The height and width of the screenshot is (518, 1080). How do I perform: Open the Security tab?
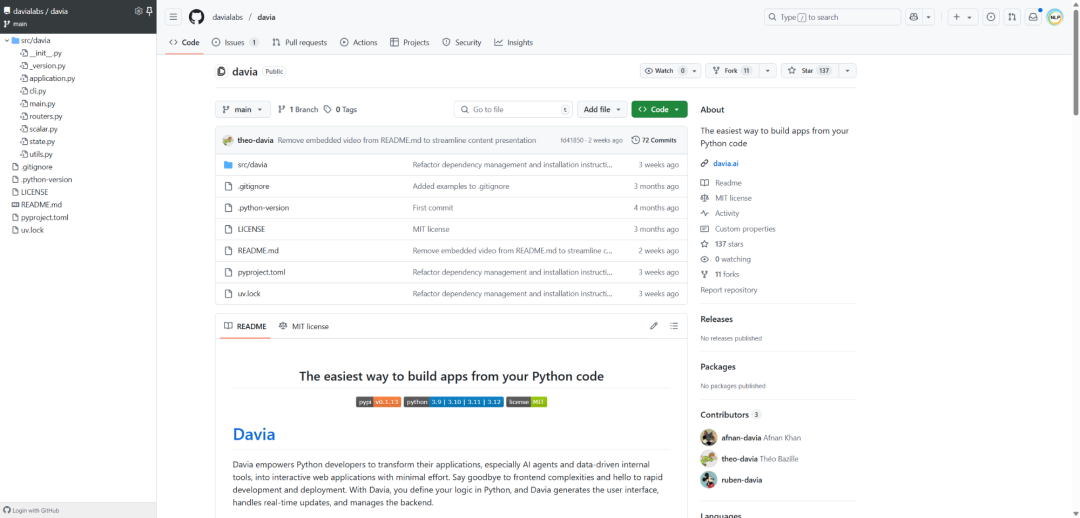click(461, 43)
